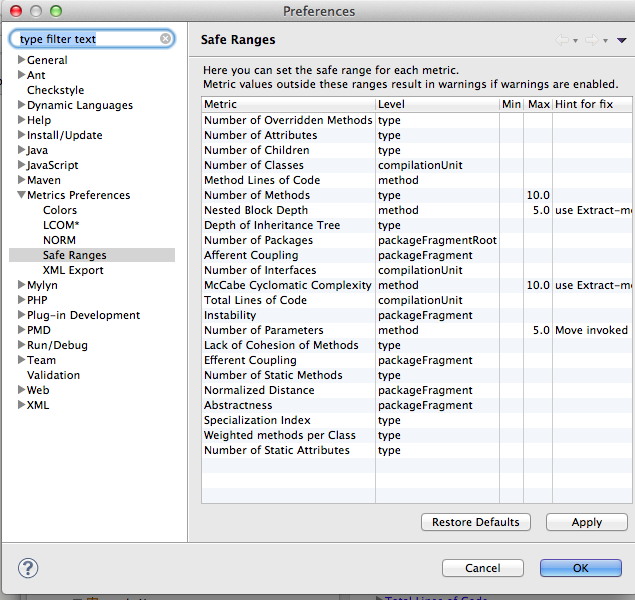Open the back history dropdown arrow

[575, 41]
